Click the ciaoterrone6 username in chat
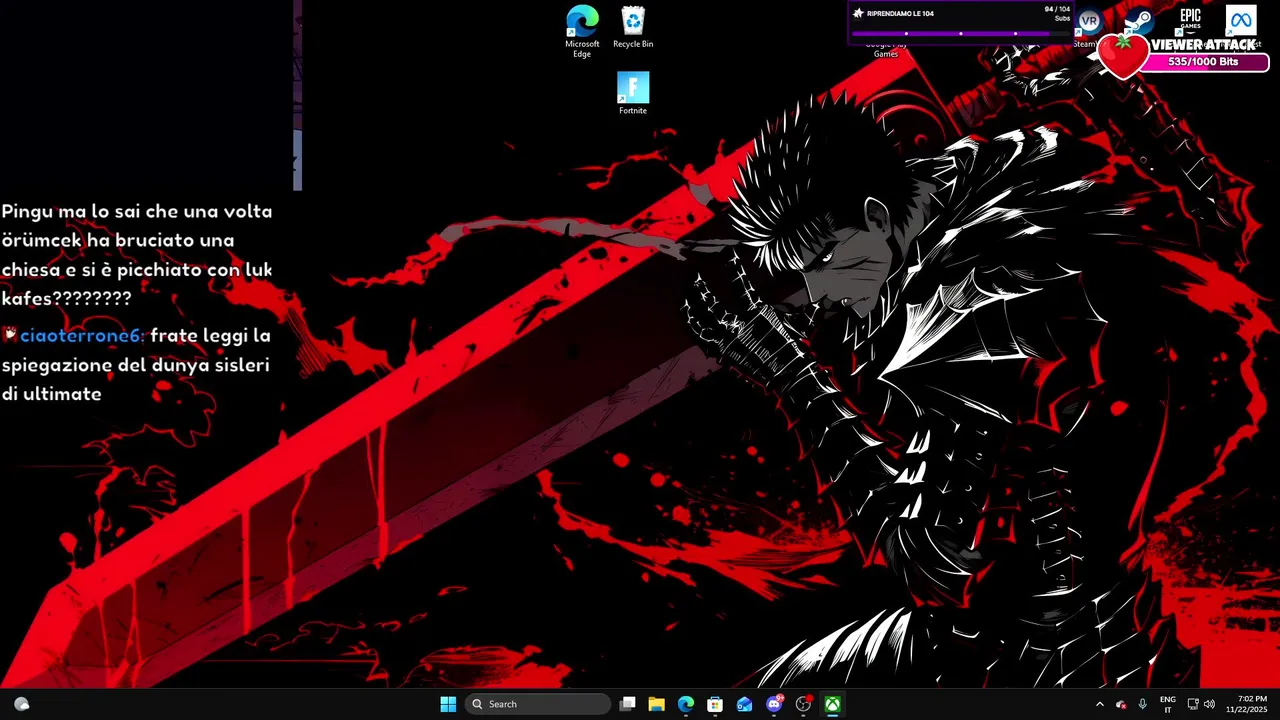This screenshot has height=720, width=1280. tap(82, 336)
